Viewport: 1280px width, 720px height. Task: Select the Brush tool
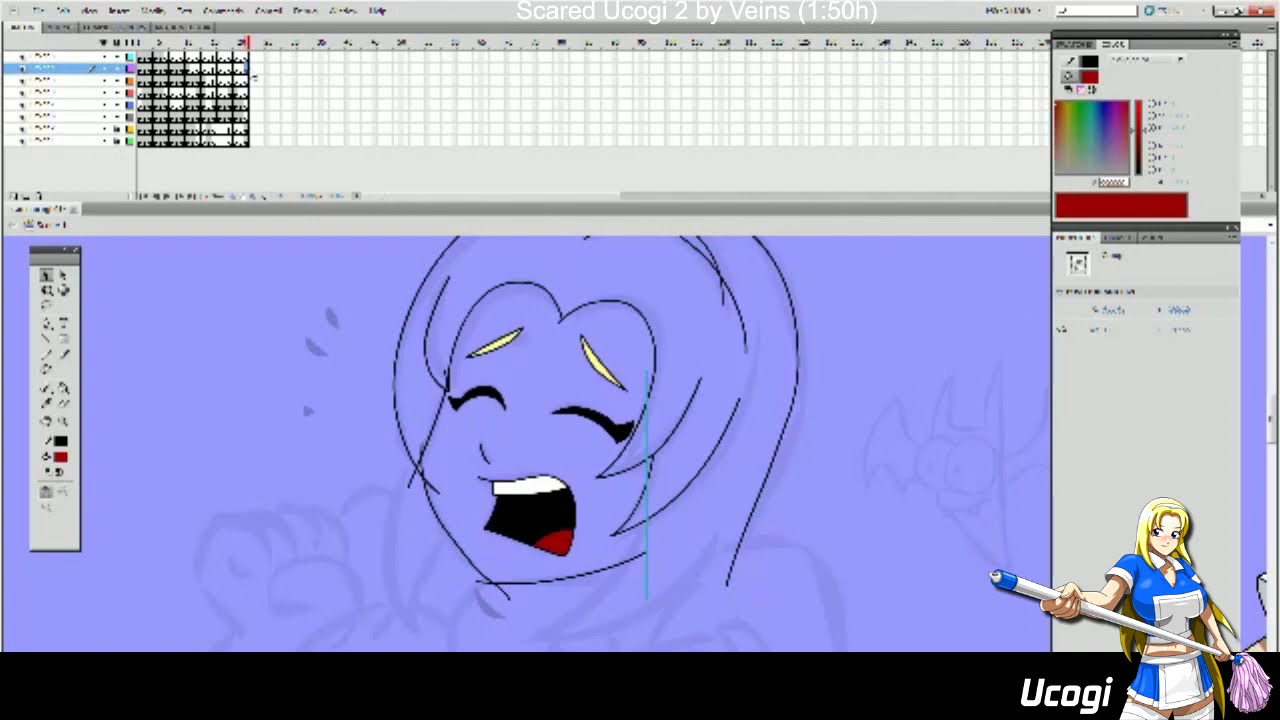63,355
